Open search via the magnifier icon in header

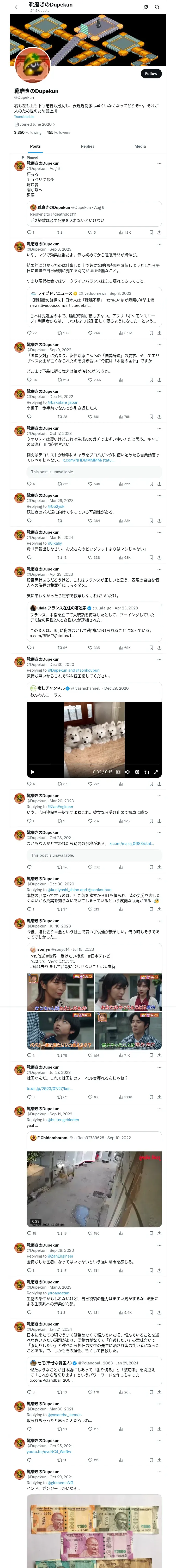click(x=157, y=7)
